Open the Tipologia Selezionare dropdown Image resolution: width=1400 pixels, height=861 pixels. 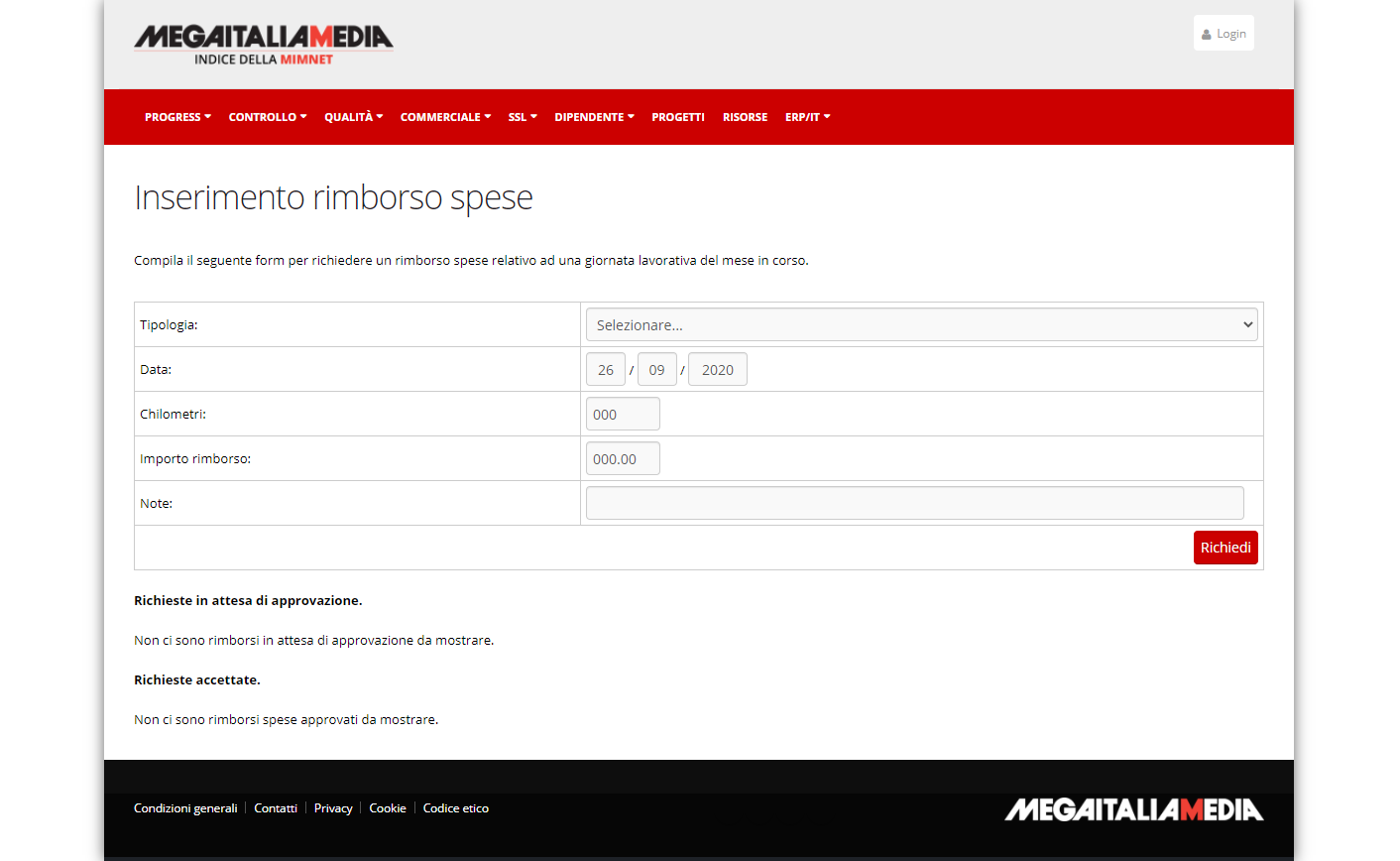[922, 324]
